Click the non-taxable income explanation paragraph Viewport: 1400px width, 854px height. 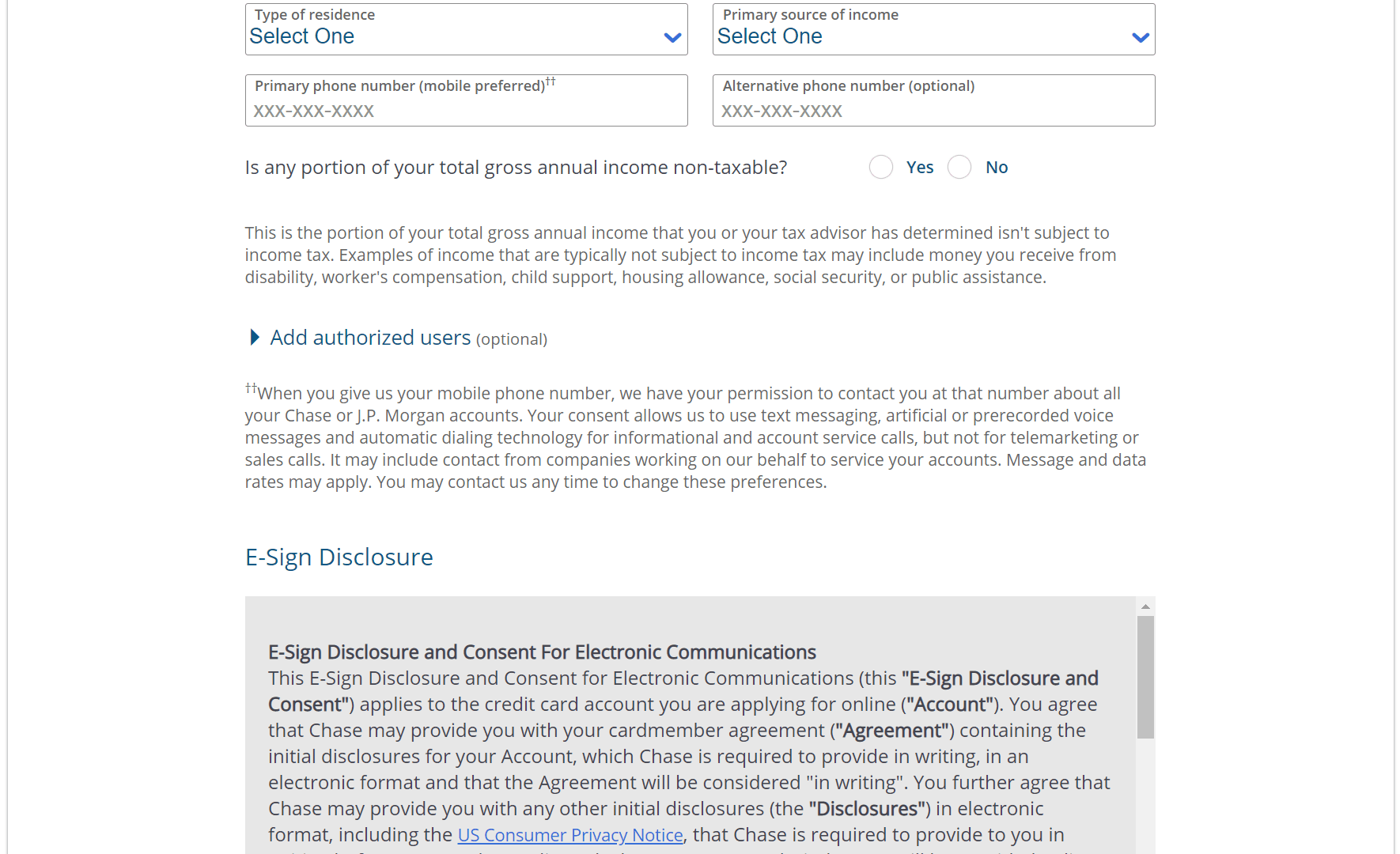coord(680,255)
